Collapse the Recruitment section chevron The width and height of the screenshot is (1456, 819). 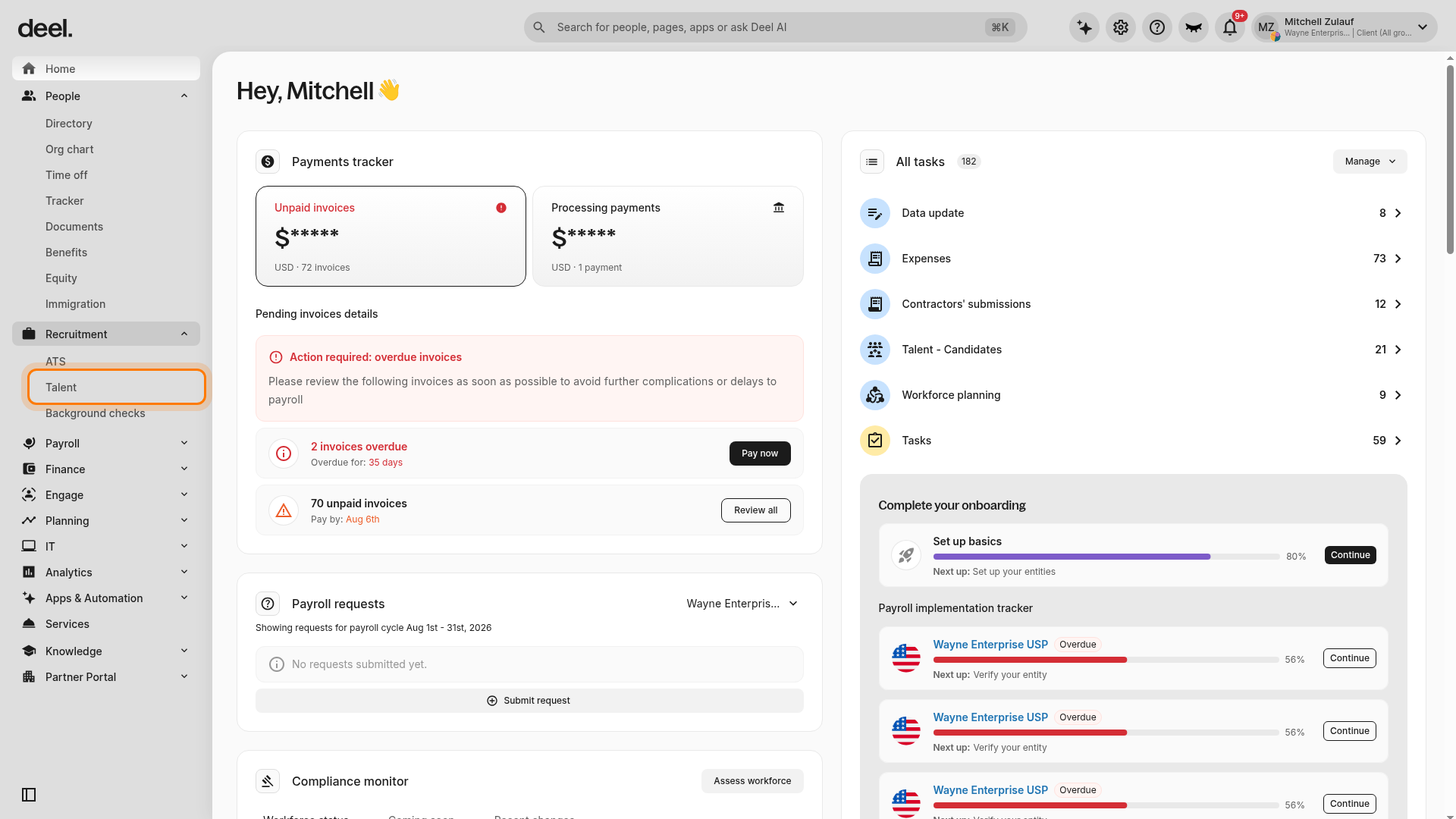click(184, 334)
